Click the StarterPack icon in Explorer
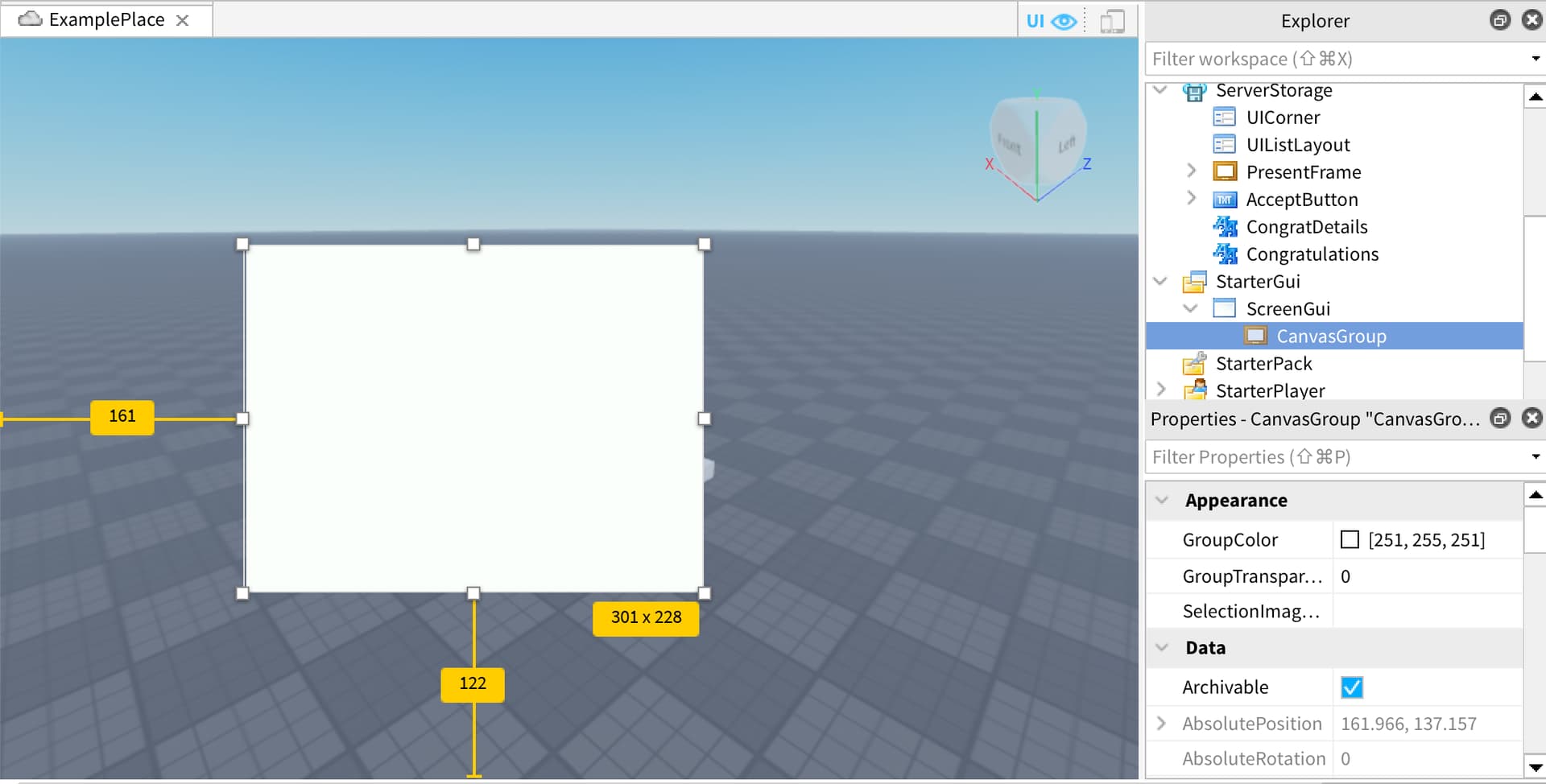 1195,363
